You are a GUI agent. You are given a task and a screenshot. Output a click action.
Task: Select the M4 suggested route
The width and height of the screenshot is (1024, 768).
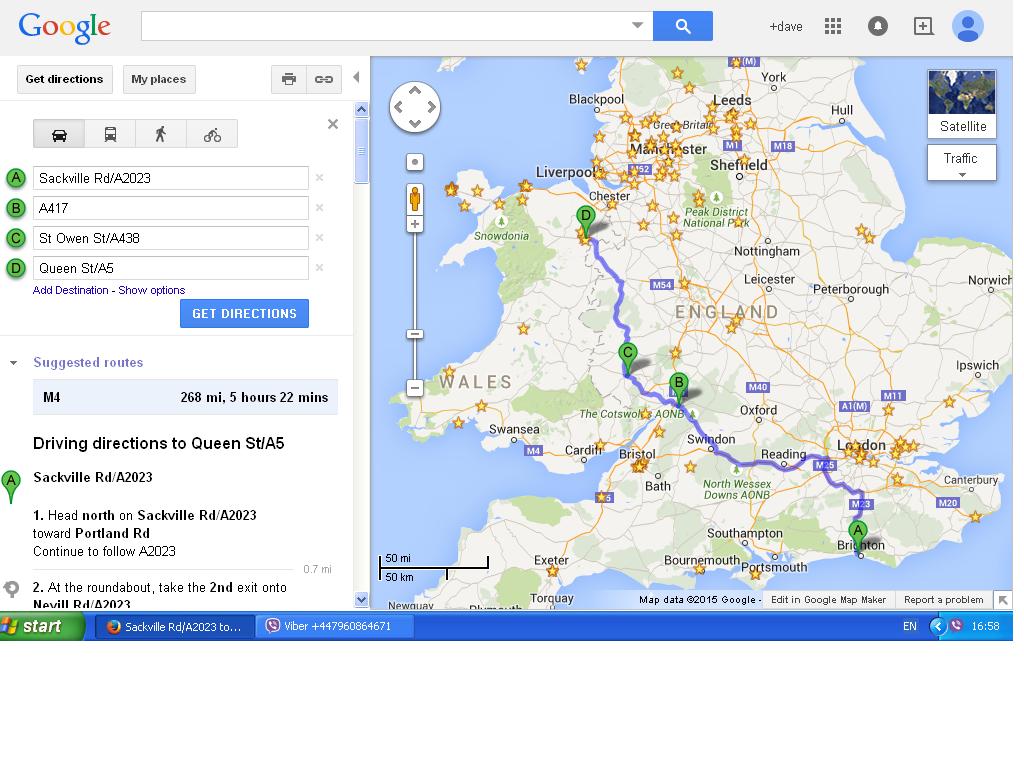pos(185,397)
